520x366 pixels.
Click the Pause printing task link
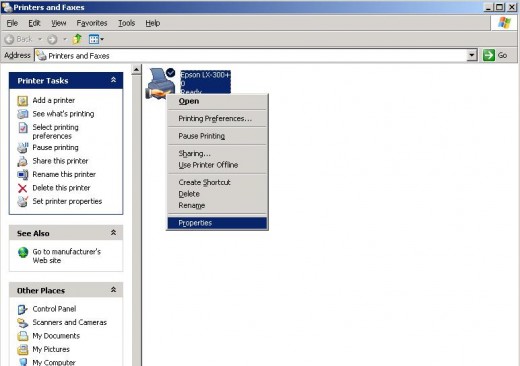coord(55,148)
